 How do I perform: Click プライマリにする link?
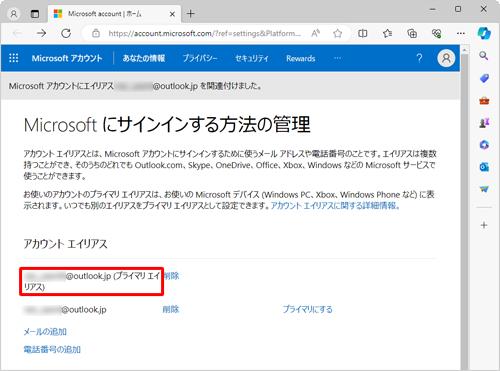click(x=307, y=309)
